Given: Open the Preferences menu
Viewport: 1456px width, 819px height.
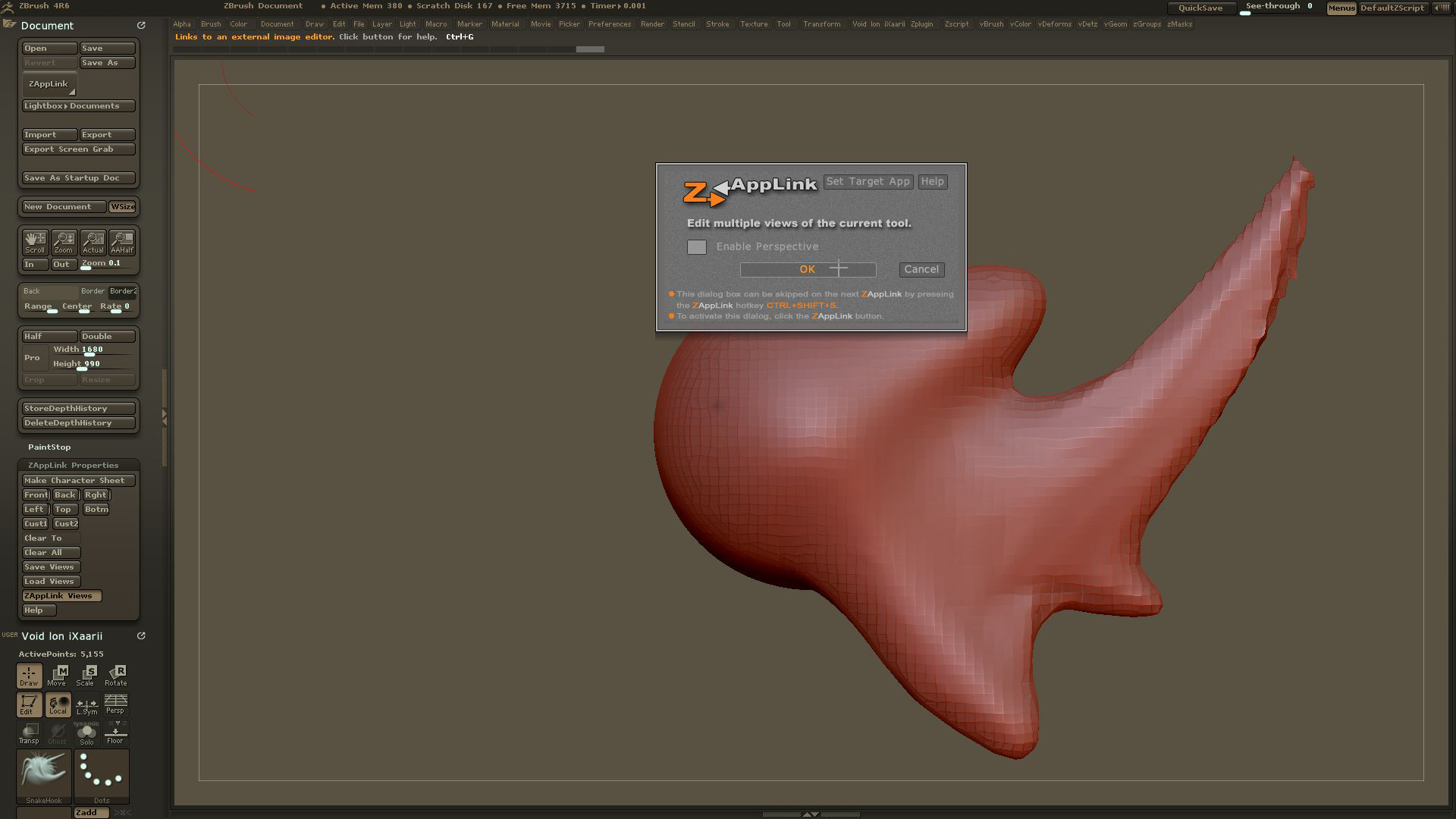Looking at the screenshot, I should click(x=610, y=24).
